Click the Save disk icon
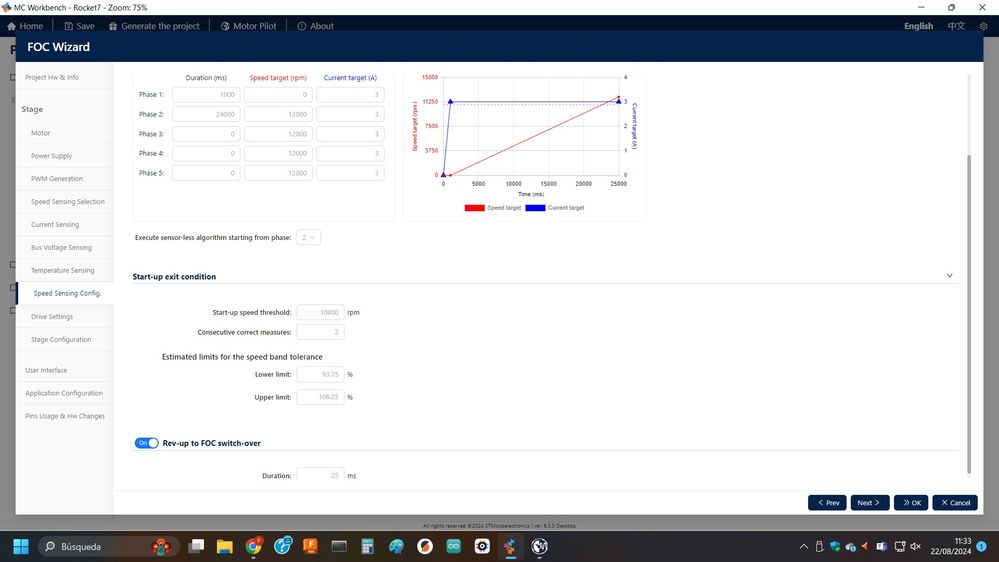 coord(69,26)
